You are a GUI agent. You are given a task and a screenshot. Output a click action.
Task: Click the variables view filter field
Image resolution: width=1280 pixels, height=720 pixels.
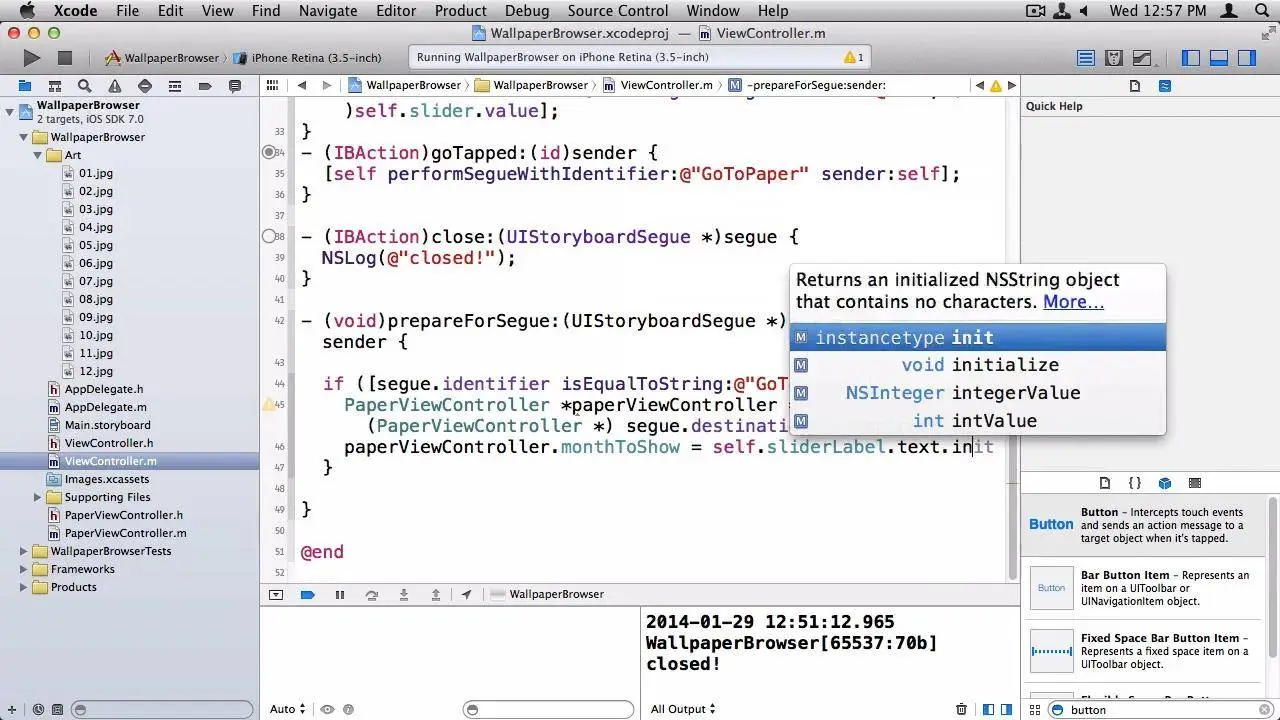pos(548,710)
